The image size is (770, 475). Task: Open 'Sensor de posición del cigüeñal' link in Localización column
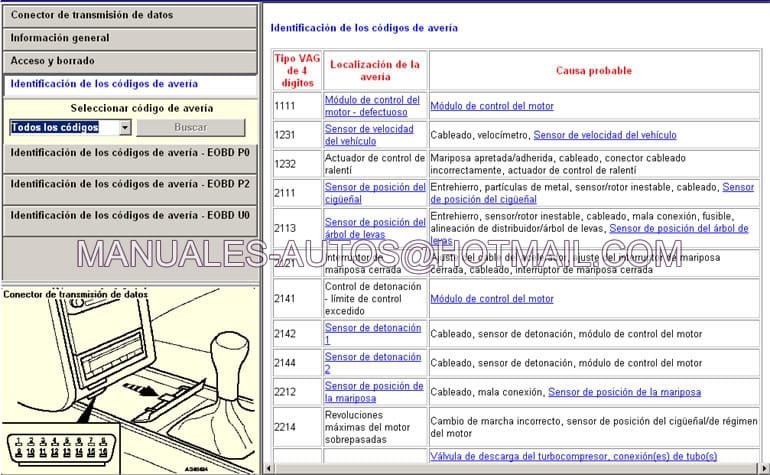pos(375,194)
